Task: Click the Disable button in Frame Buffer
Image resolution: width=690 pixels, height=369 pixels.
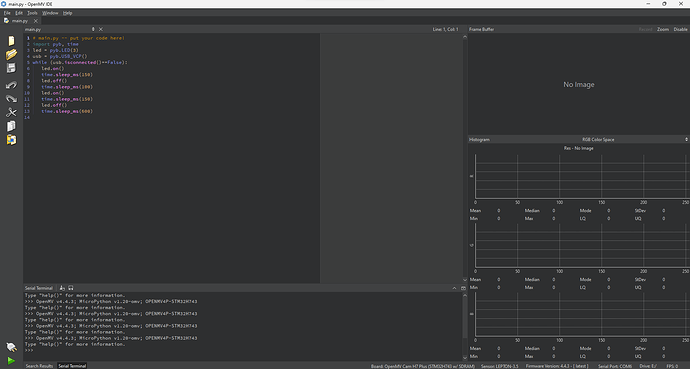Action: tap(680, 29)
